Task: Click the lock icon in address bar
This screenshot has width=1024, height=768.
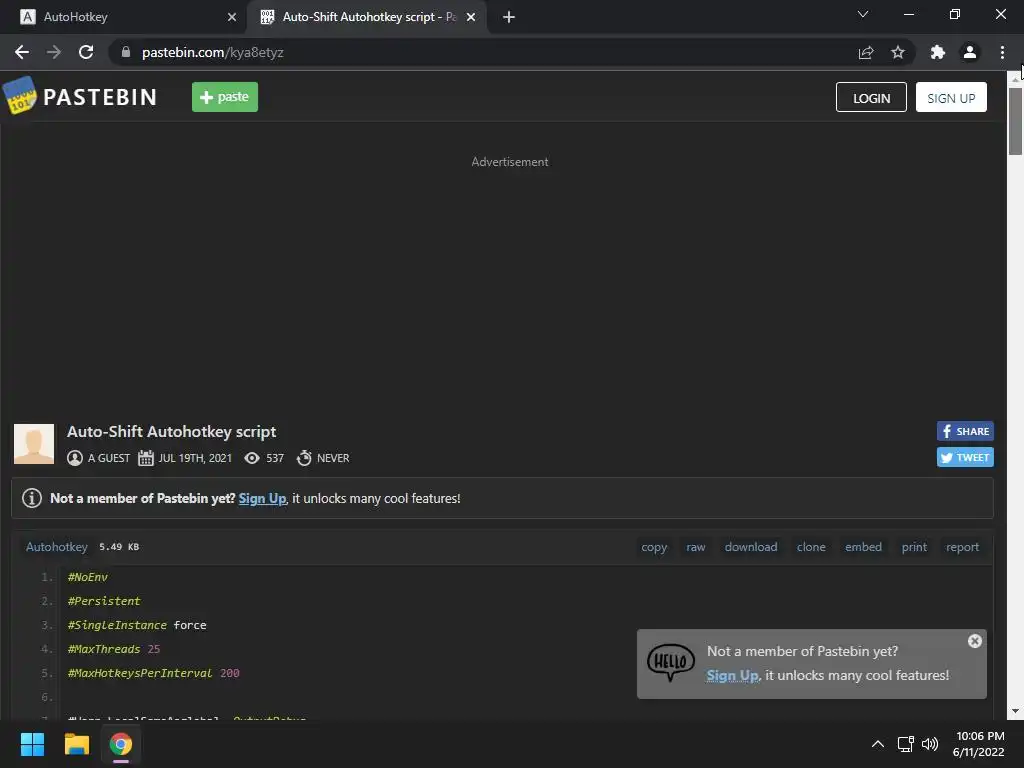Action: click(x=125, y=52)
